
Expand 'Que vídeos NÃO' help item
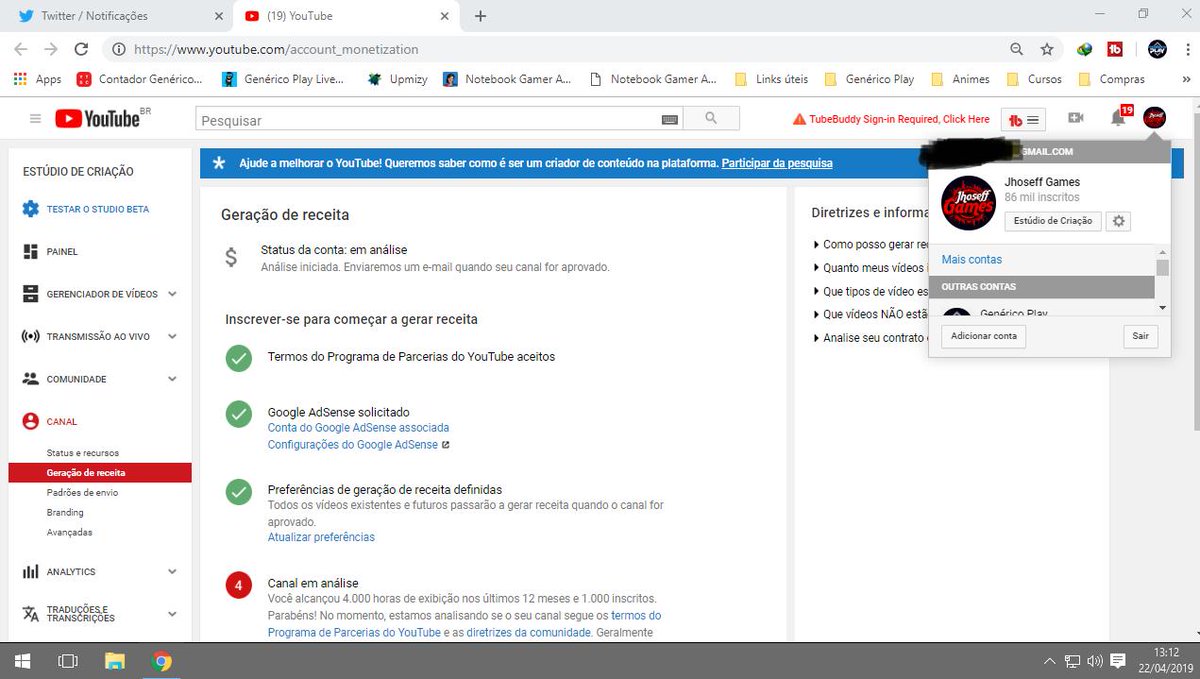click(x=869, y=314)
